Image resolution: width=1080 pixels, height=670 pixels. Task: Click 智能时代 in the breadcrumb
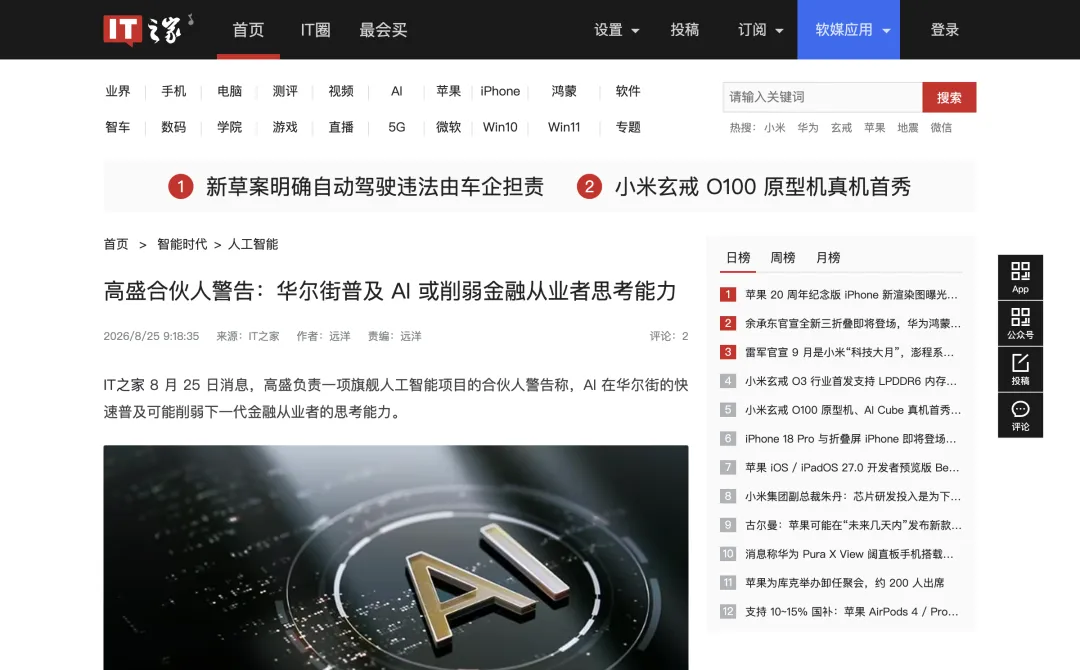tap(182, 244)
